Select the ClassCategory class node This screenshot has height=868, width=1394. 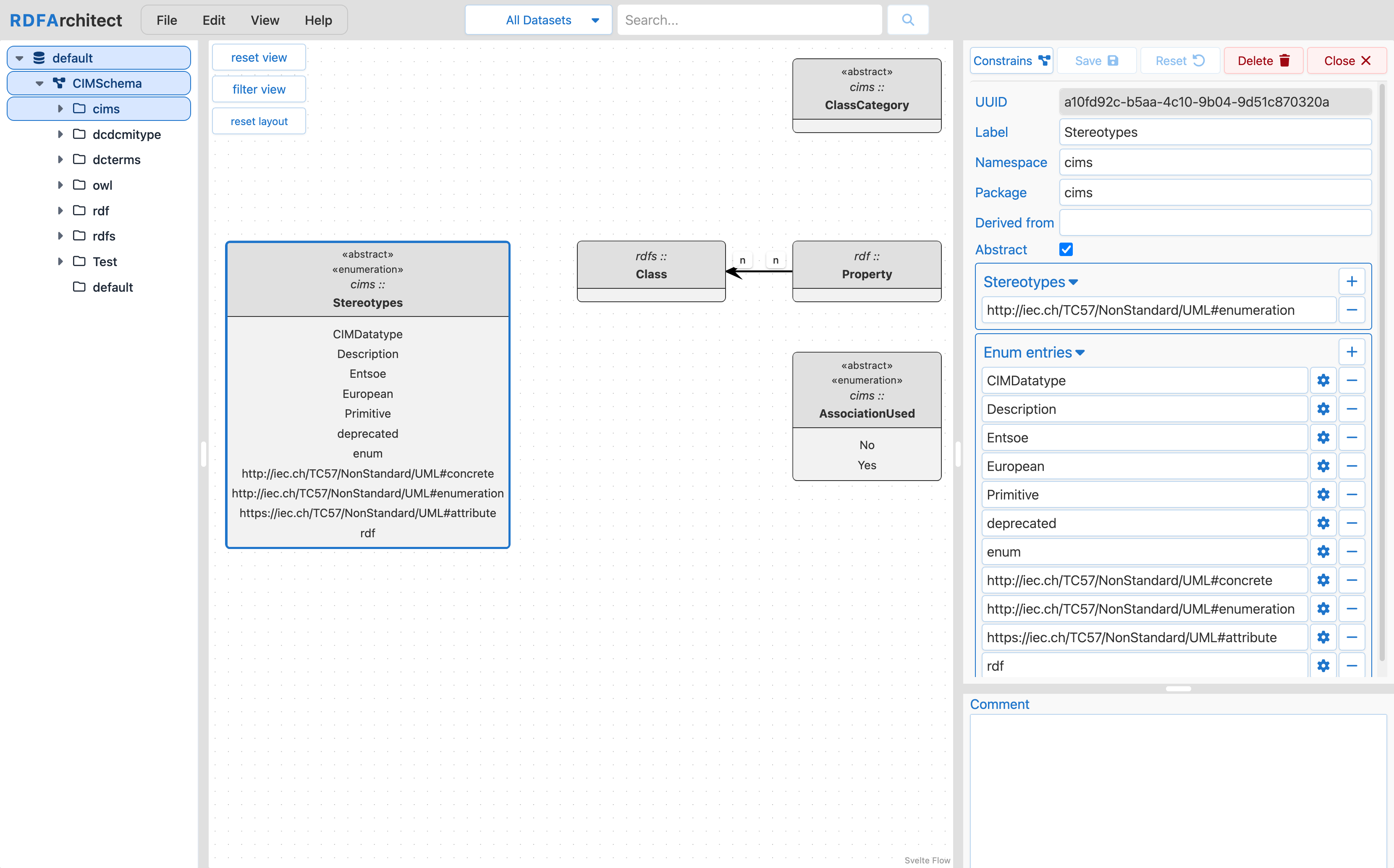click(866, 96)
